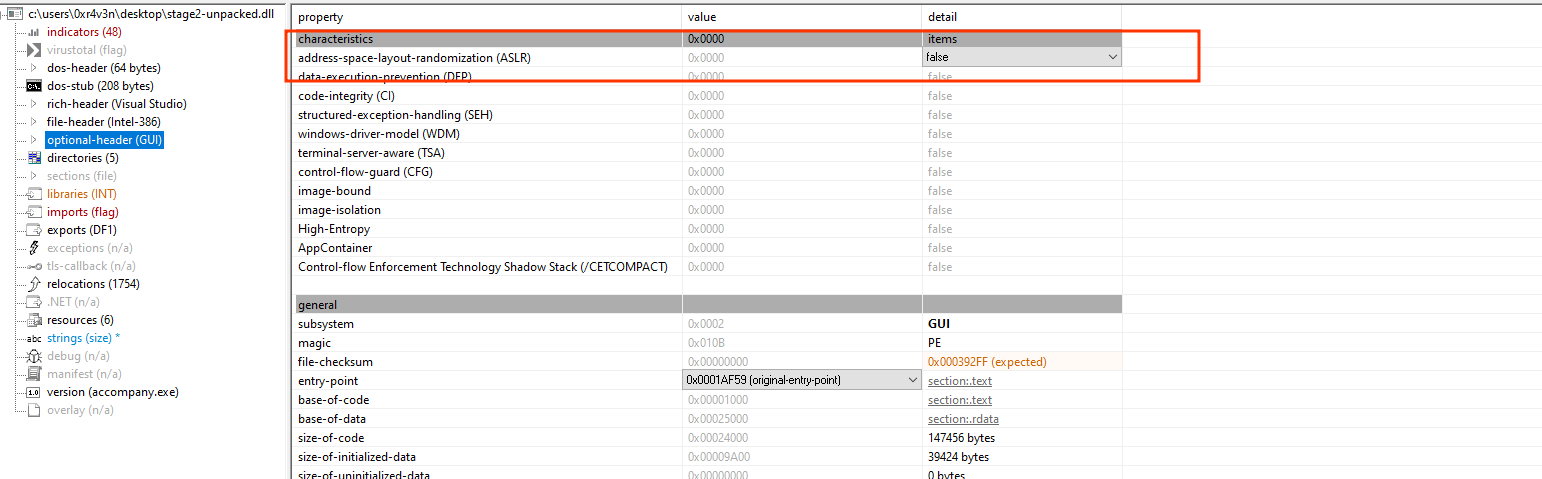
Task: Follow the section:.text link for entry-point
Action: 959,381
